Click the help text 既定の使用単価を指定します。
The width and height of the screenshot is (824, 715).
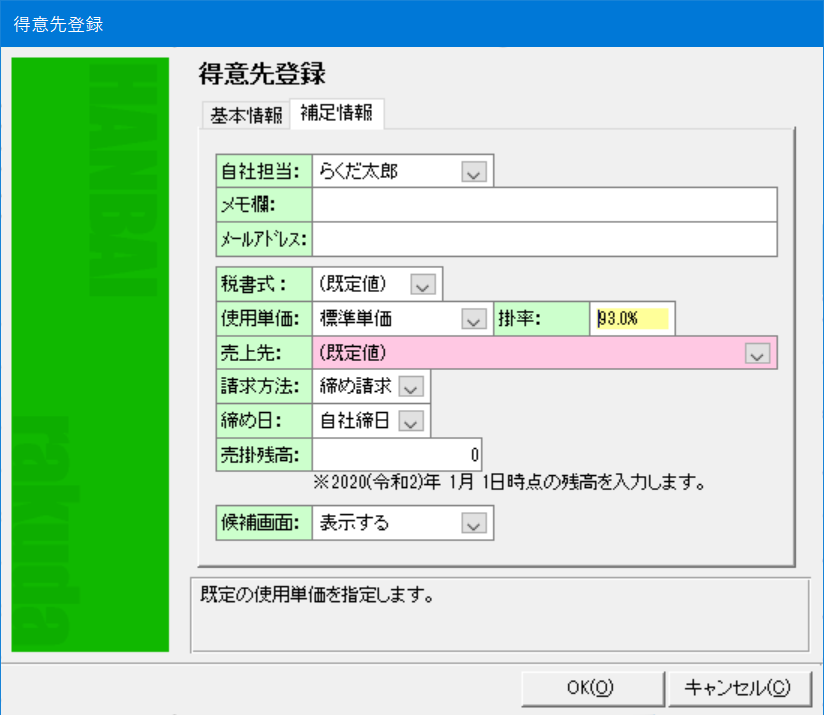pyautogui.click(x=317, y=595)
